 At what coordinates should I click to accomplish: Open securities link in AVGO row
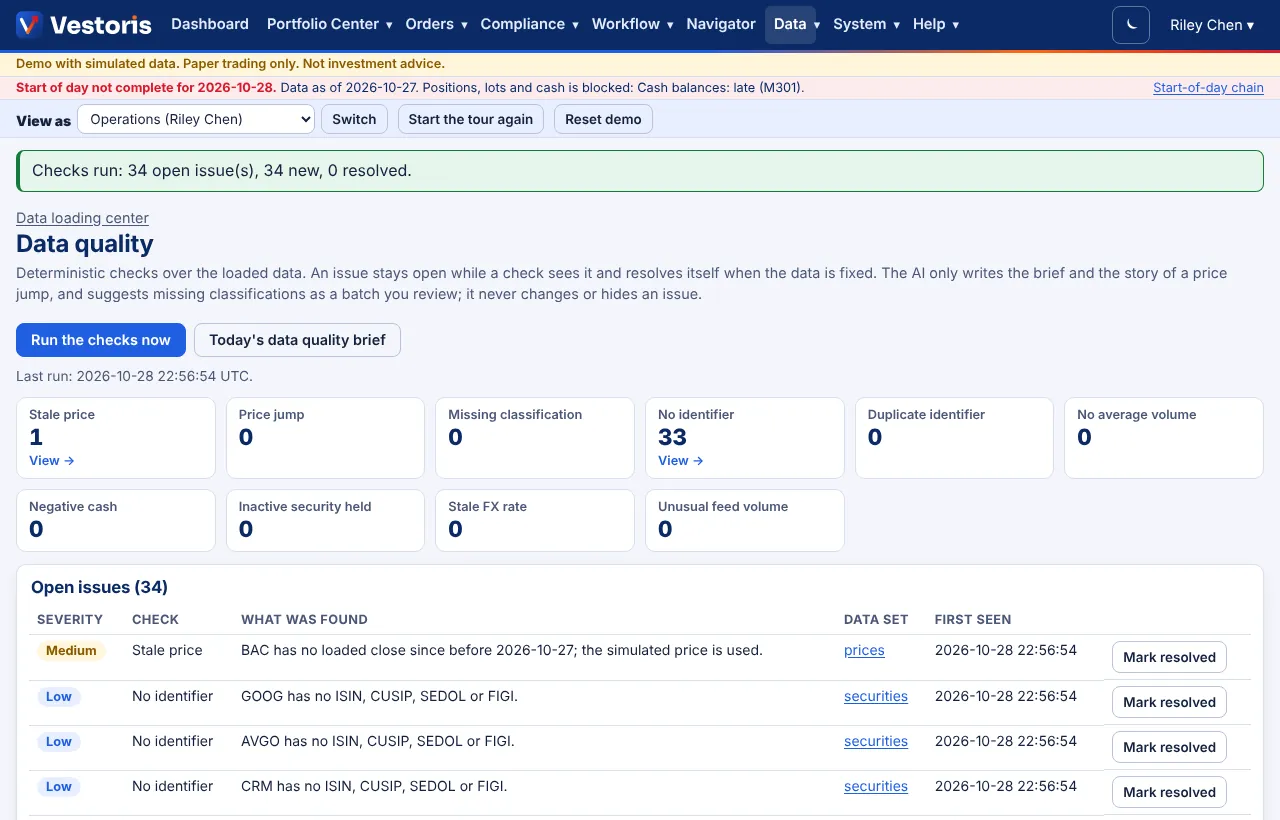876,741
